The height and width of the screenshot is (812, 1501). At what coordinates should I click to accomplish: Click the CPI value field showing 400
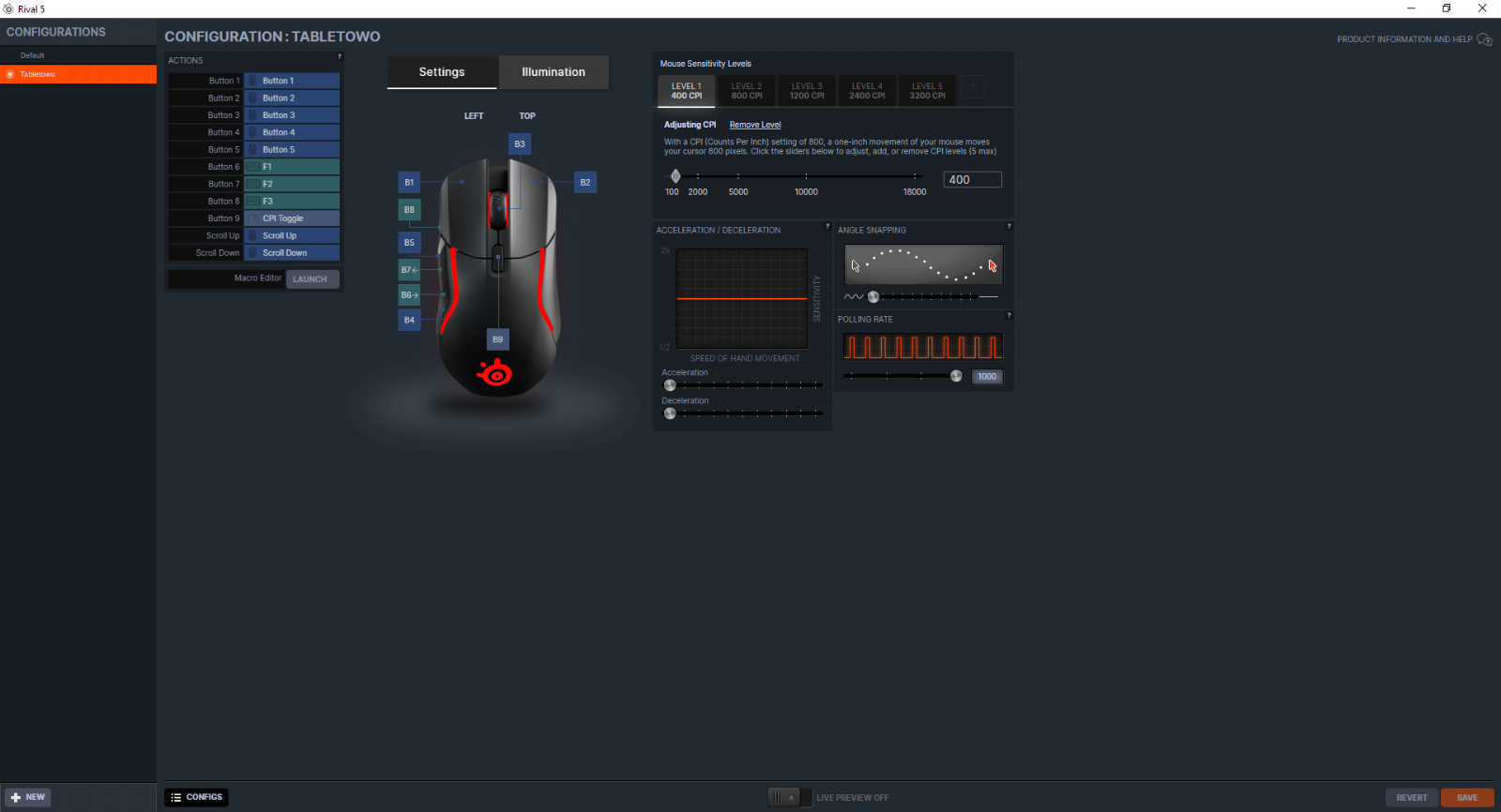click(973, 180)
